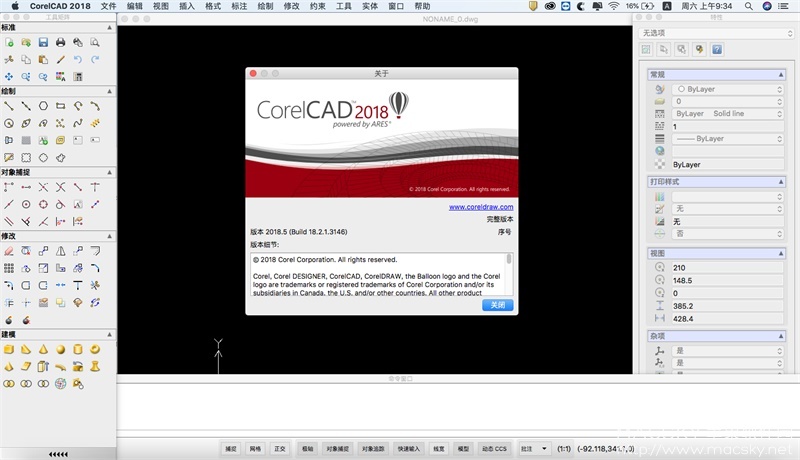Open the 编辑 menu
The width and height of the screenshot is (800, 460).
pyautogui.click(x=135, y=6)
